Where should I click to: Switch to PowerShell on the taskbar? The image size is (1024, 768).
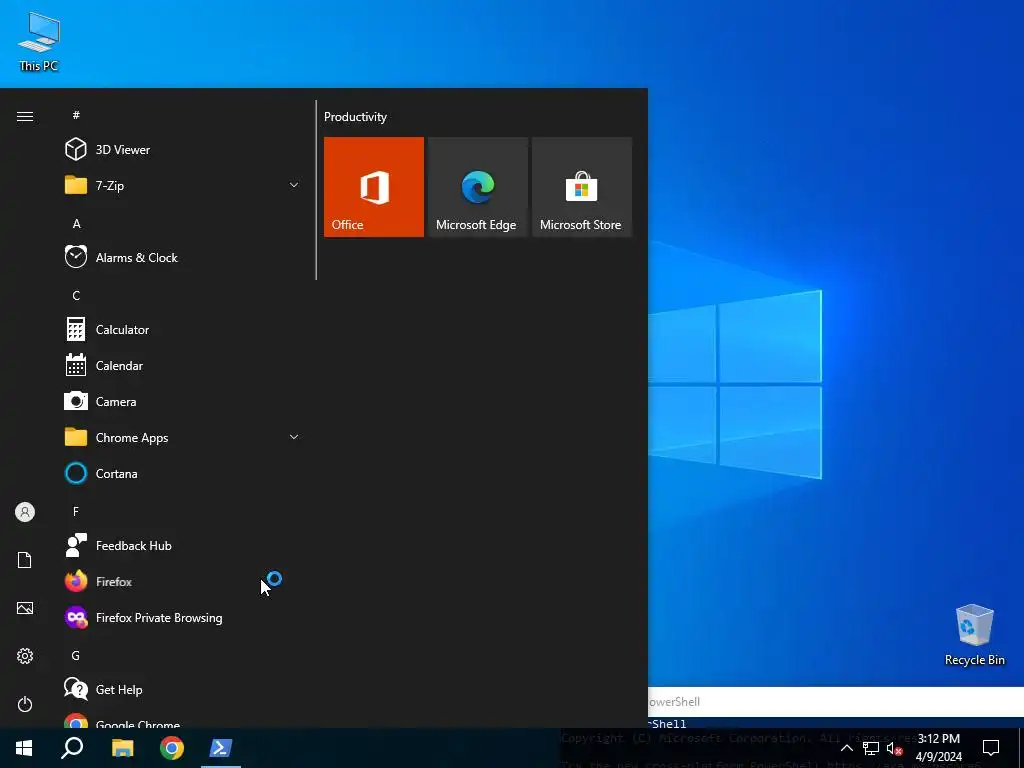[x=221, y=748]
